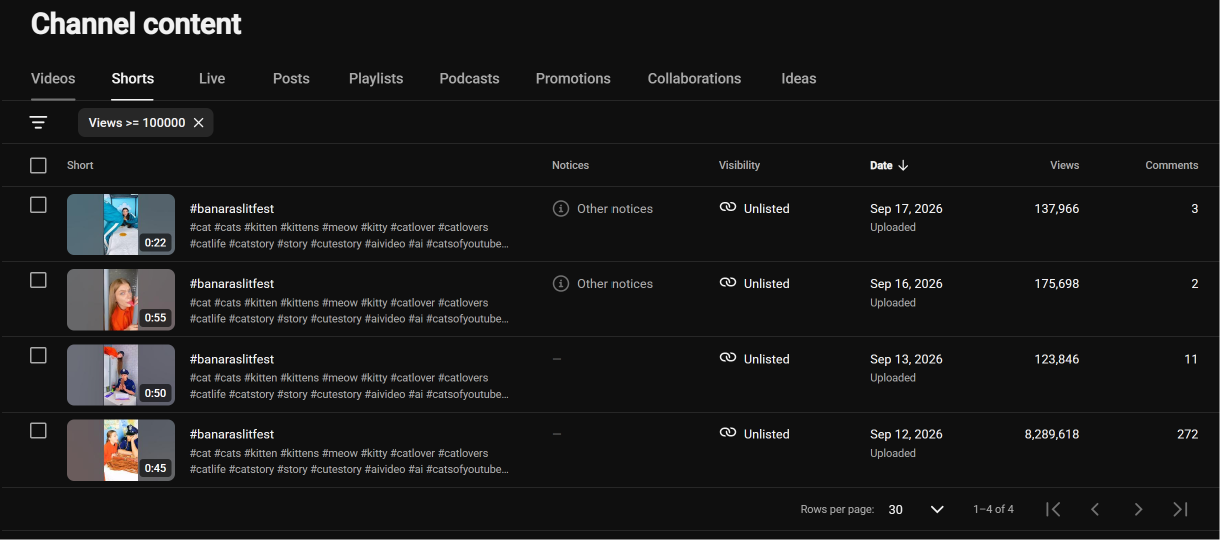The height and width of the screenshot is (540, 1220).
Task: Click #banaraslitfest title of Sep 12 short
Action: click(232, 434)
